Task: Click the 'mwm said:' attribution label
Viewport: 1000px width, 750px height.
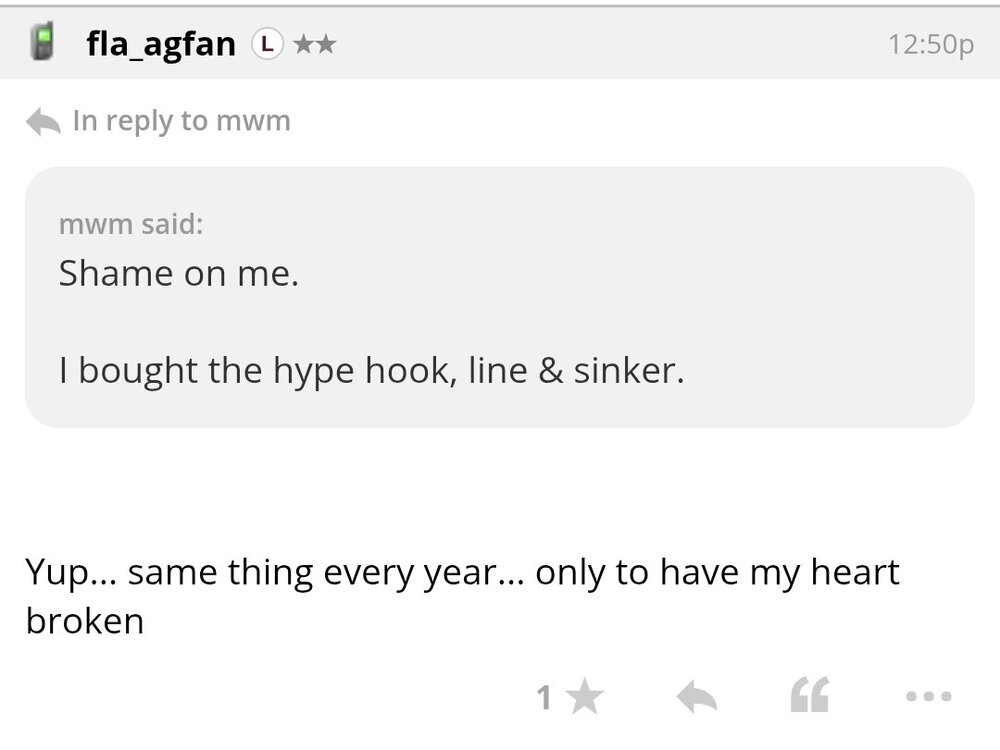Action: 130,224
